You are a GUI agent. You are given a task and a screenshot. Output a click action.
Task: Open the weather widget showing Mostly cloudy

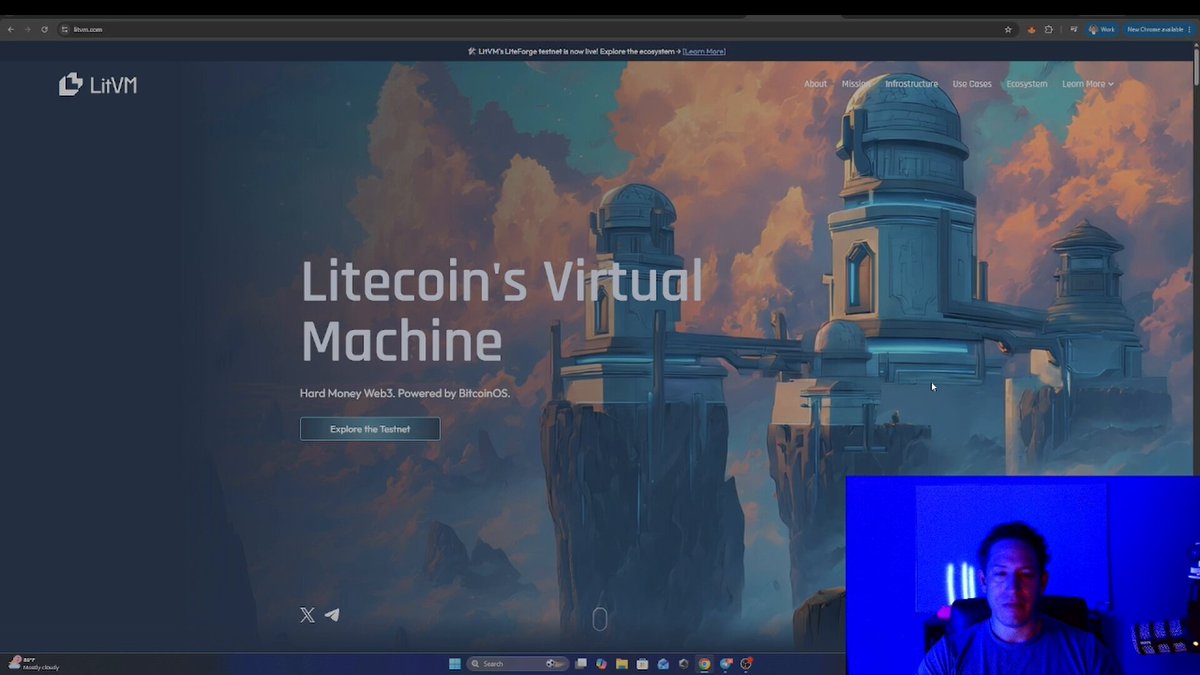[x=34, y=663]
